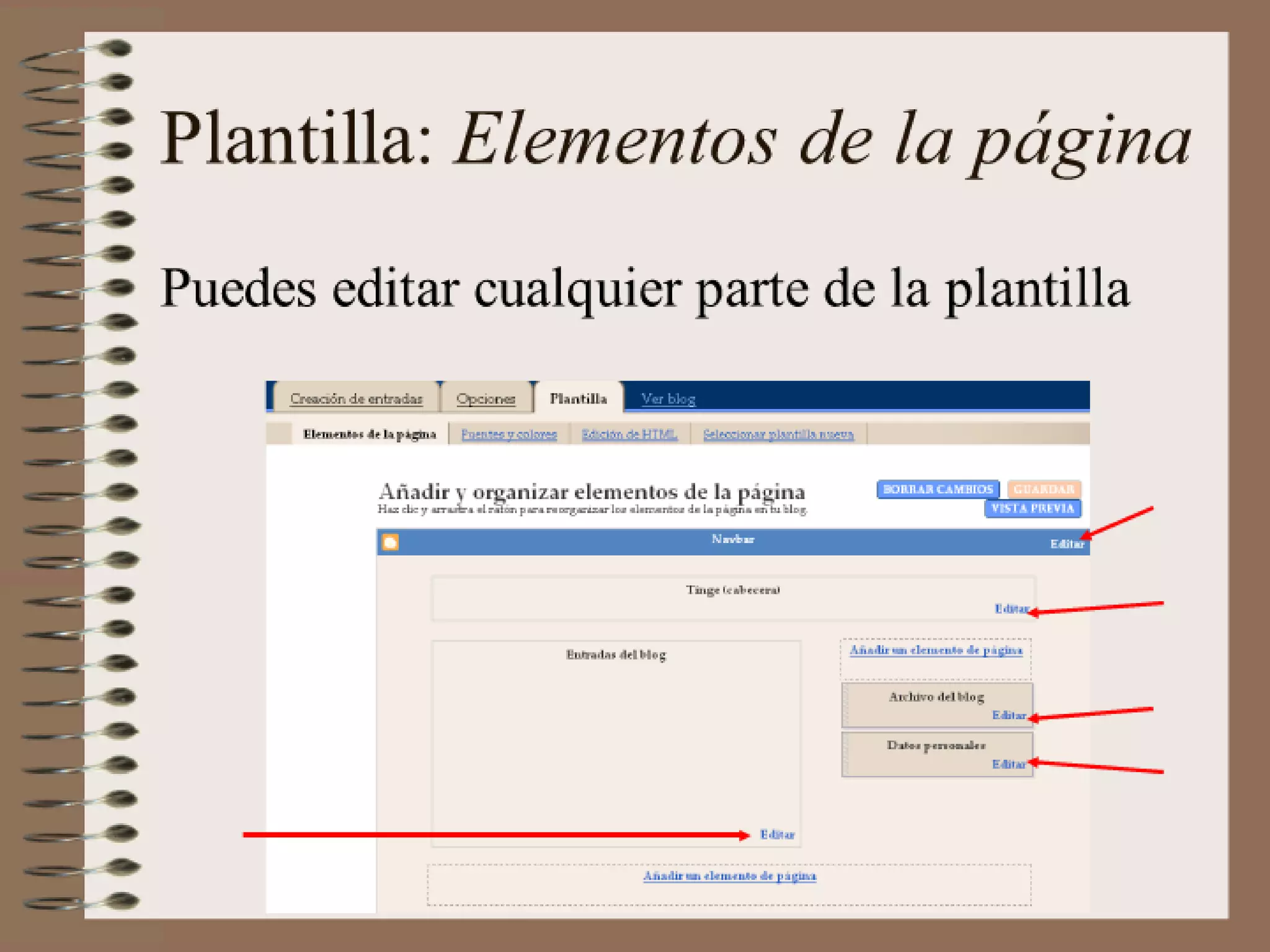Open Edición de HTML subtab

[x=629, y=434]
